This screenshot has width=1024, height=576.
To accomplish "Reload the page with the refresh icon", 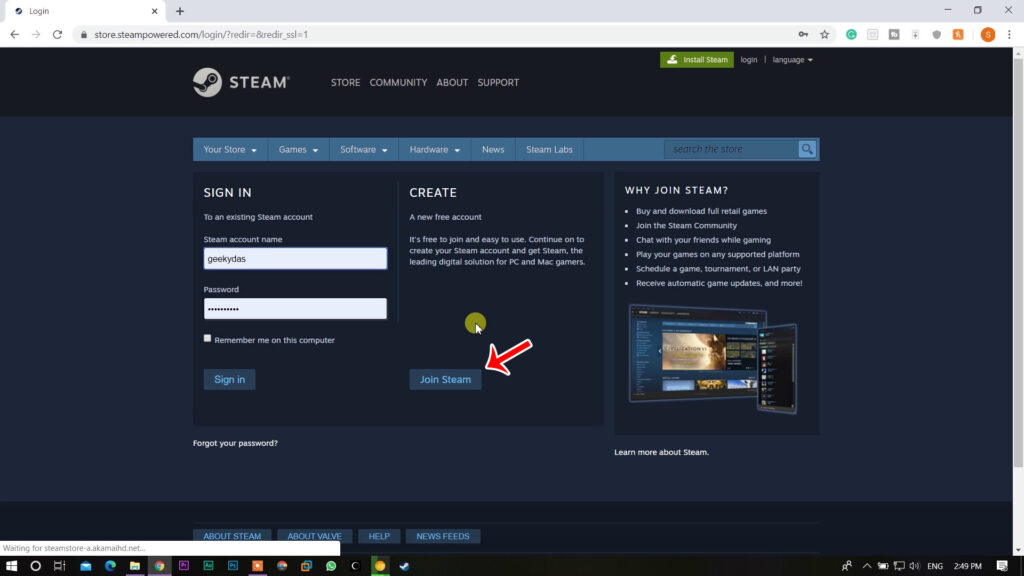I will (57, 35).
